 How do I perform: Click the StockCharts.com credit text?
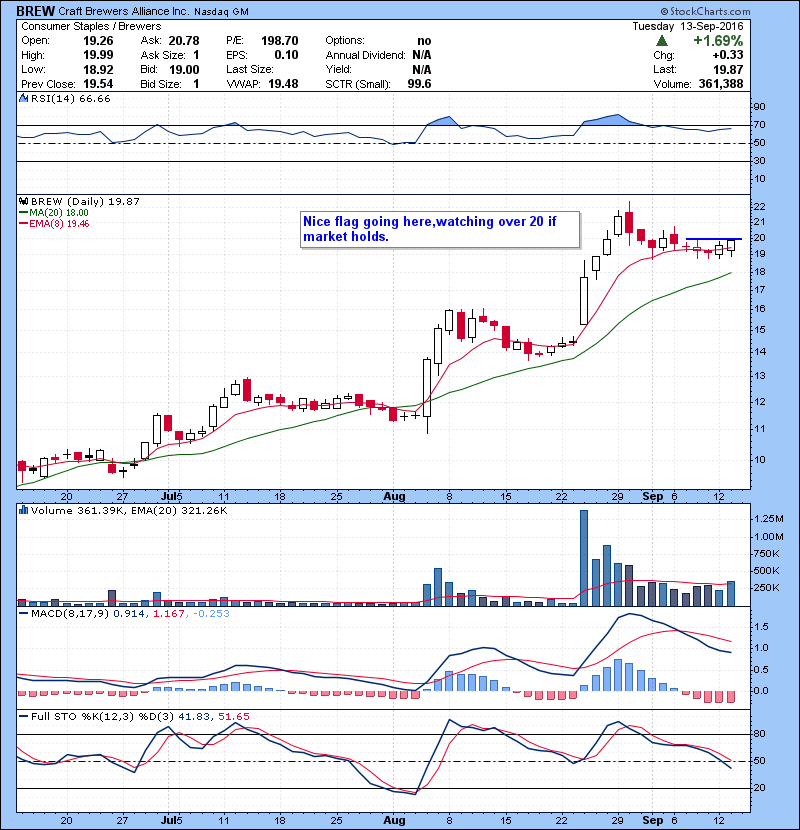706,11
